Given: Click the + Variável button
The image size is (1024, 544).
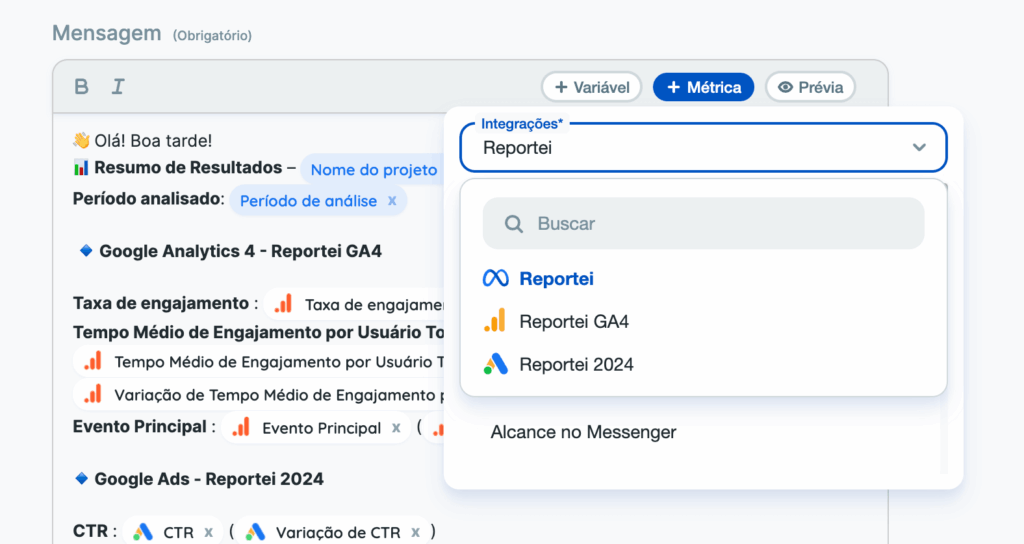Looking at the screenshot, I should point(592,88).
